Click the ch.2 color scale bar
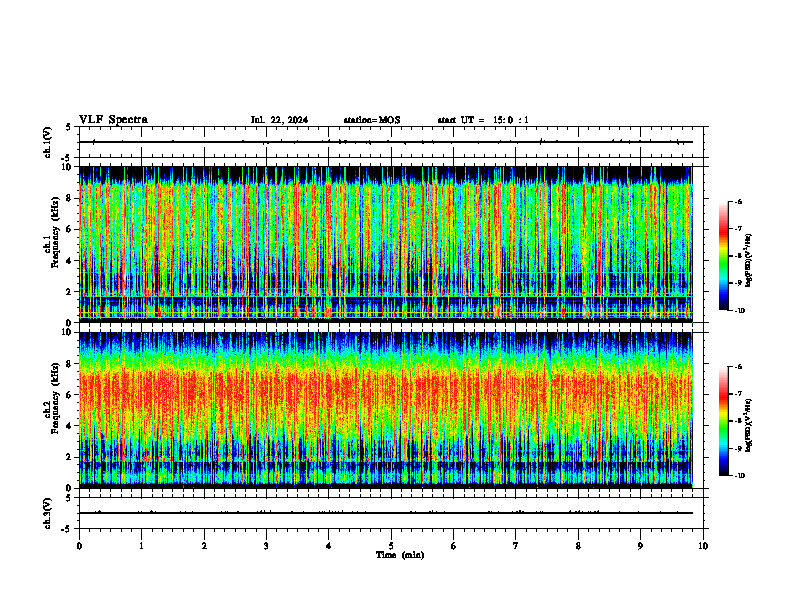The height and width of the screenshot is (612, 792). pos(724,421)
